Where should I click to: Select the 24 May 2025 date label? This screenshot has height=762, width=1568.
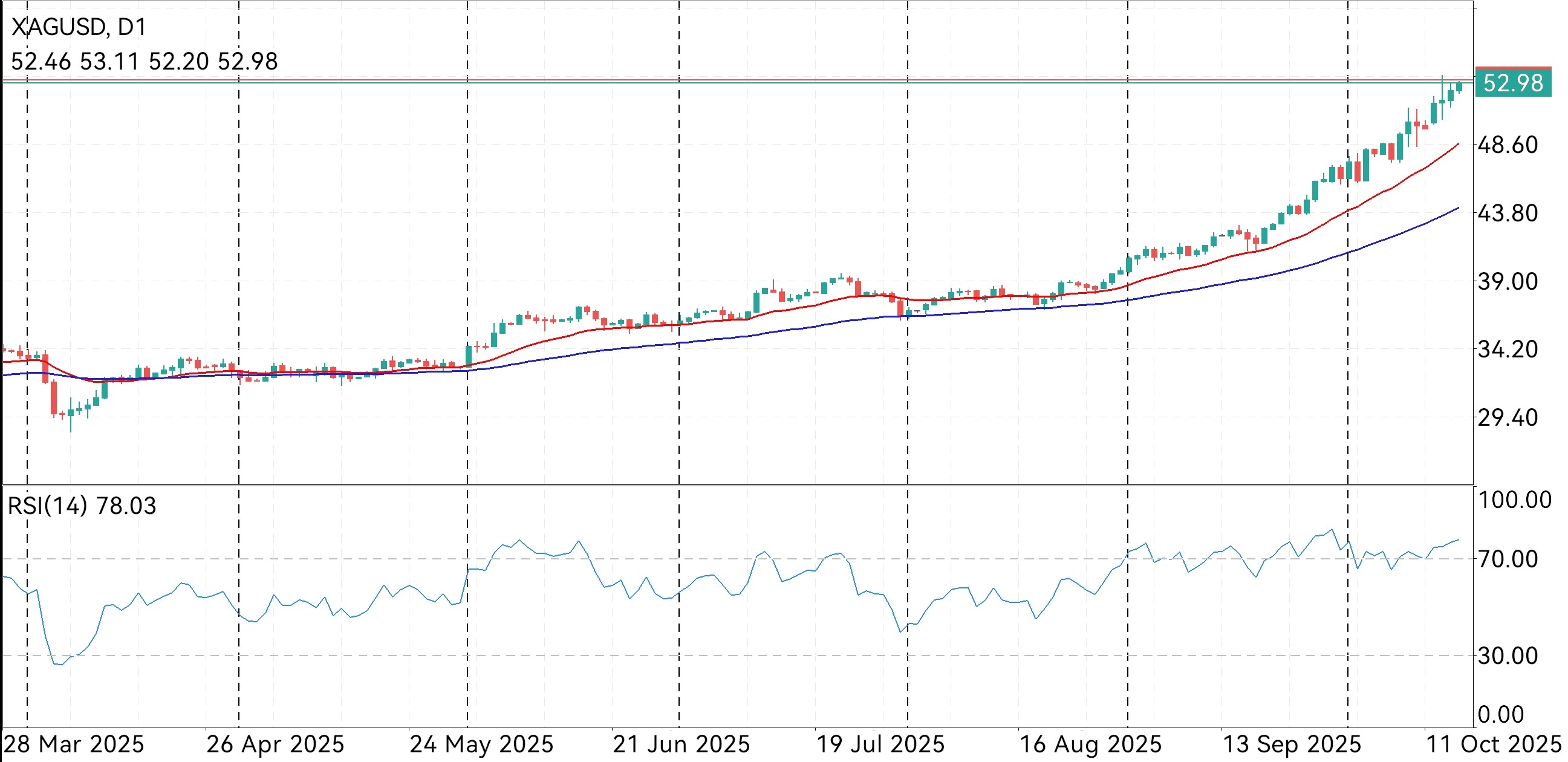pyautogui.click(x=481, y=744)
